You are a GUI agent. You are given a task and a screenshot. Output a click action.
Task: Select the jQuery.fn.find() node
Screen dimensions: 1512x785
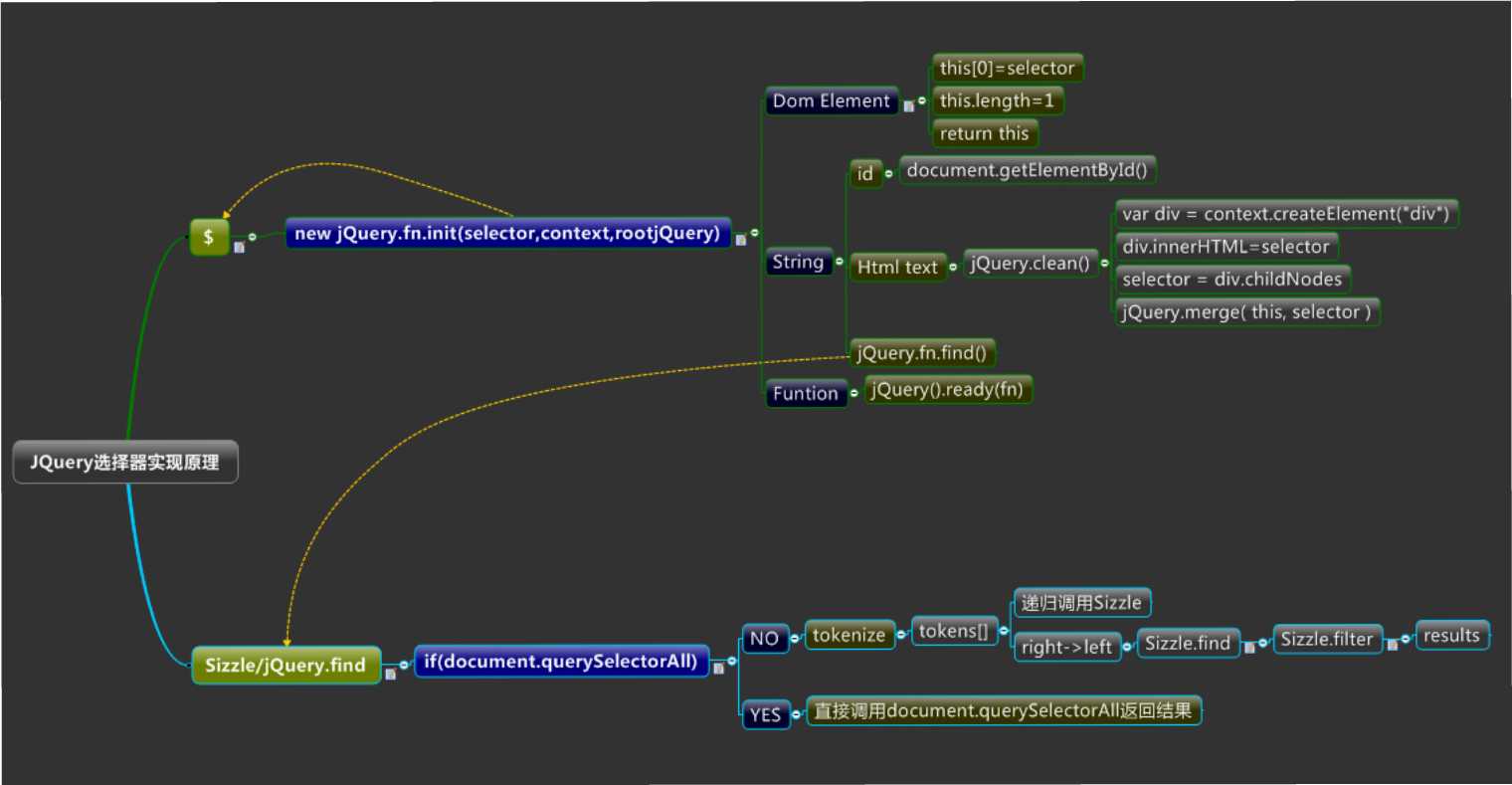[922, 353]
